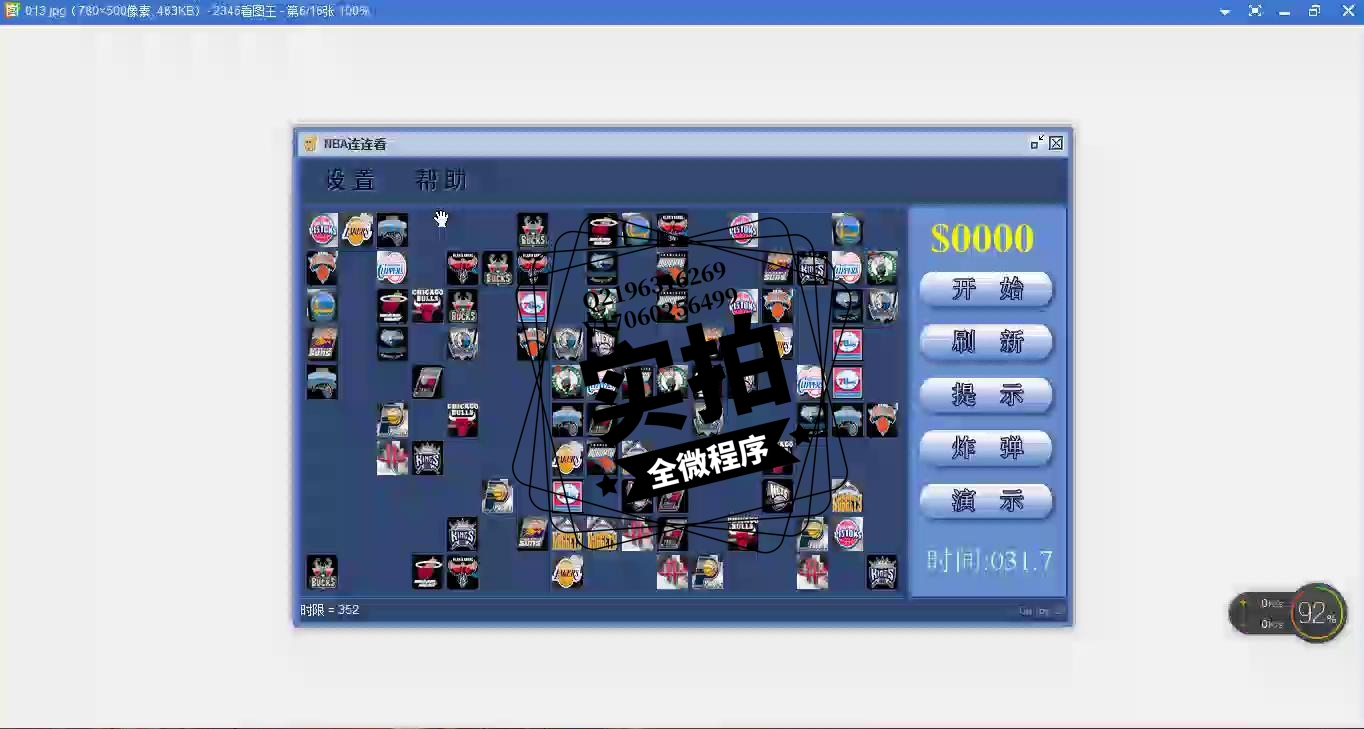Shuffle tiles with the 刷新 button
This screenshot has height=729, width=1364.
(986, 343)
